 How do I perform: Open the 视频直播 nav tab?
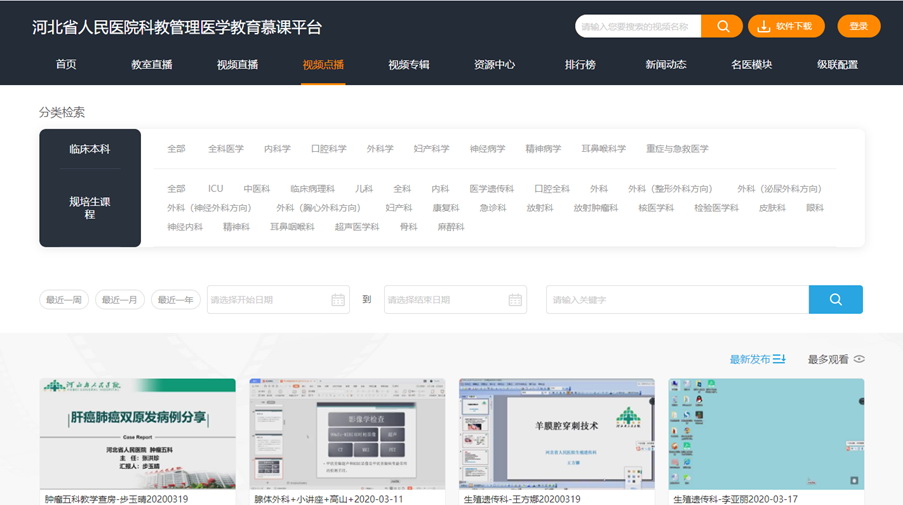[237, 65]
